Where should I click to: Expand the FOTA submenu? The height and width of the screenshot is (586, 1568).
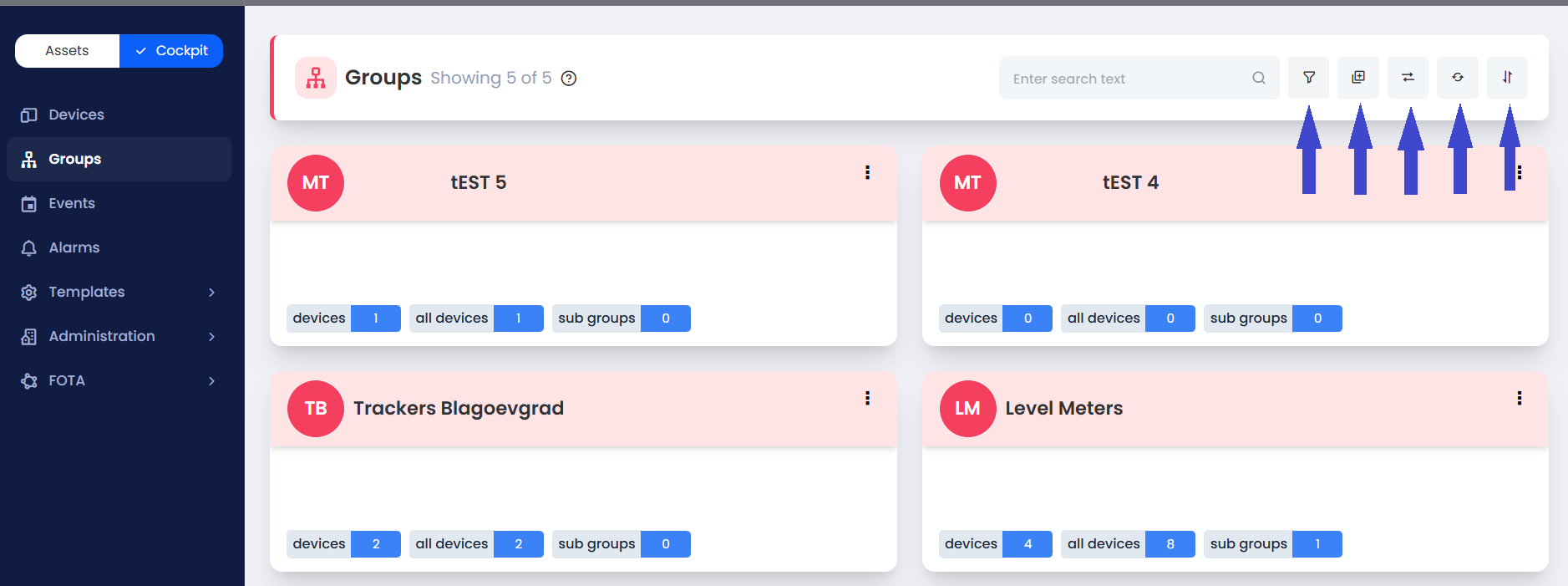click(211, 381)
